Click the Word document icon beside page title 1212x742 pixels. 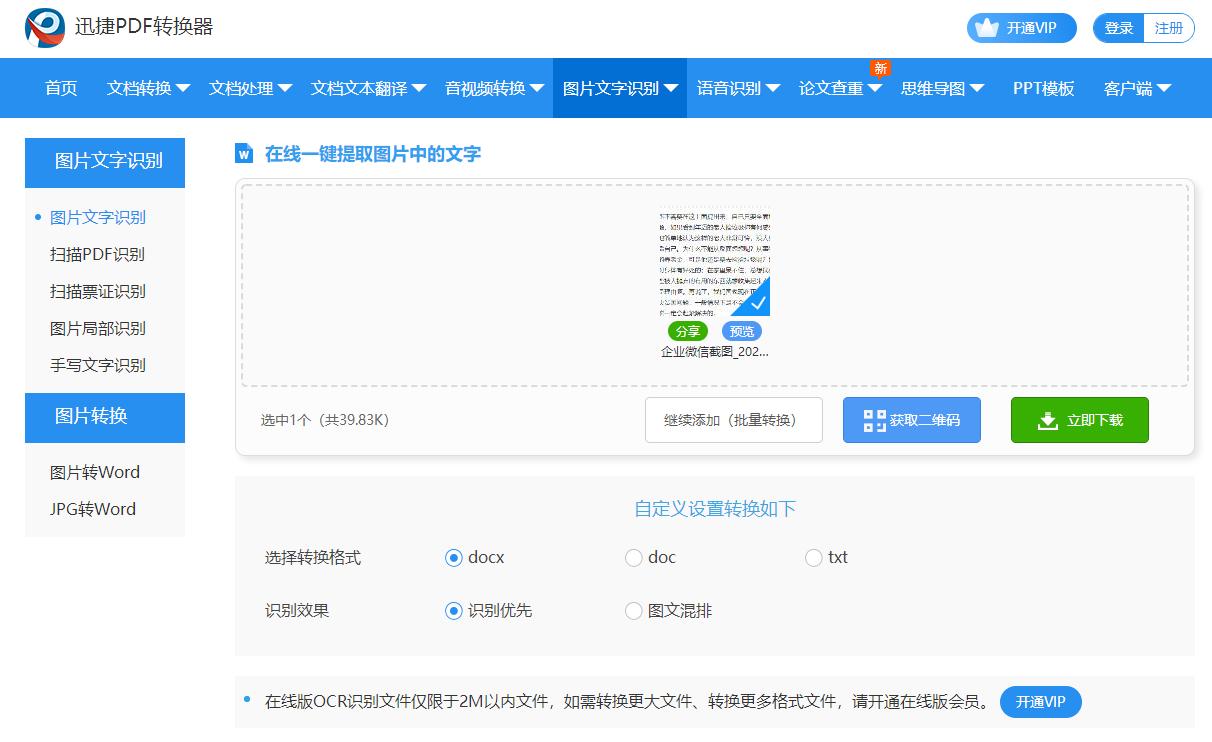click(x=244, y=153)
